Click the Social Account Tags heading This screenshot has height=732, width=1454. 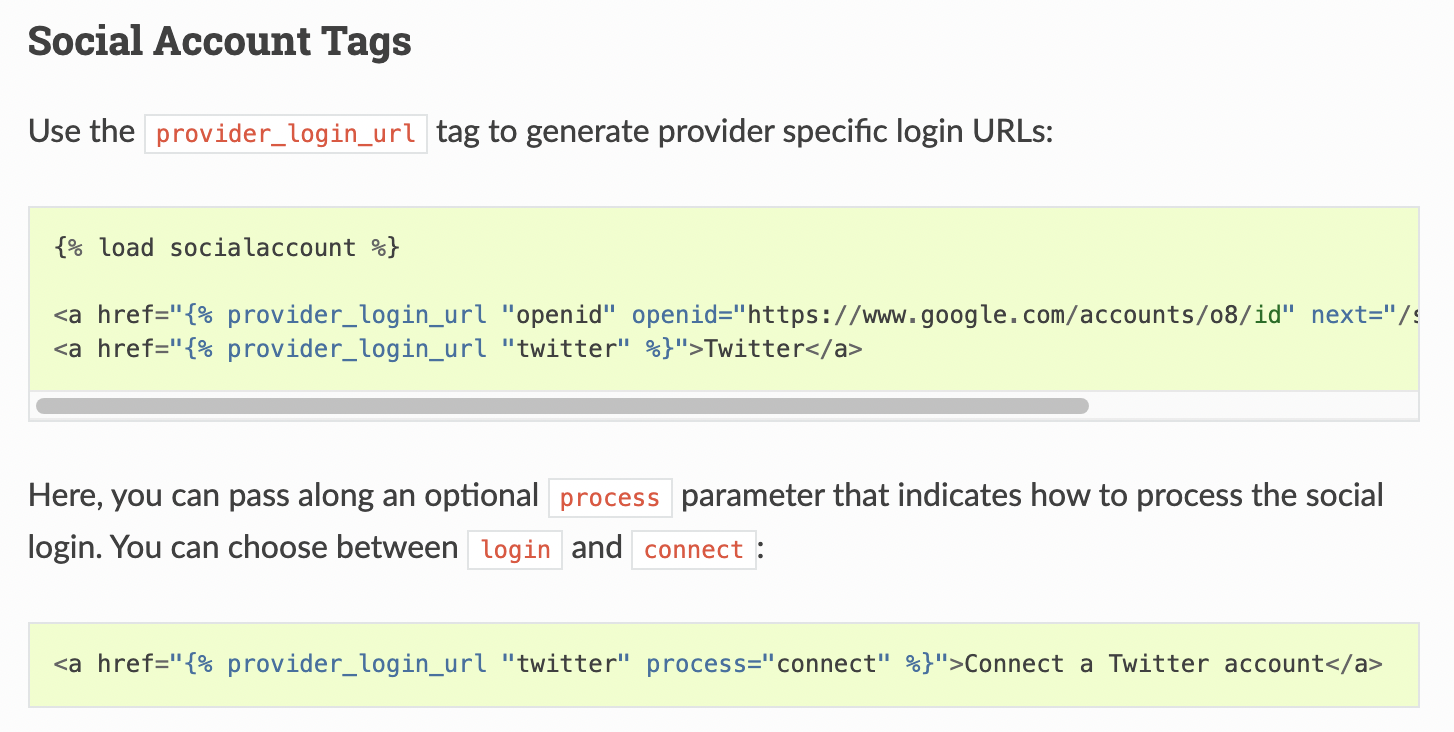click(219, 41)
